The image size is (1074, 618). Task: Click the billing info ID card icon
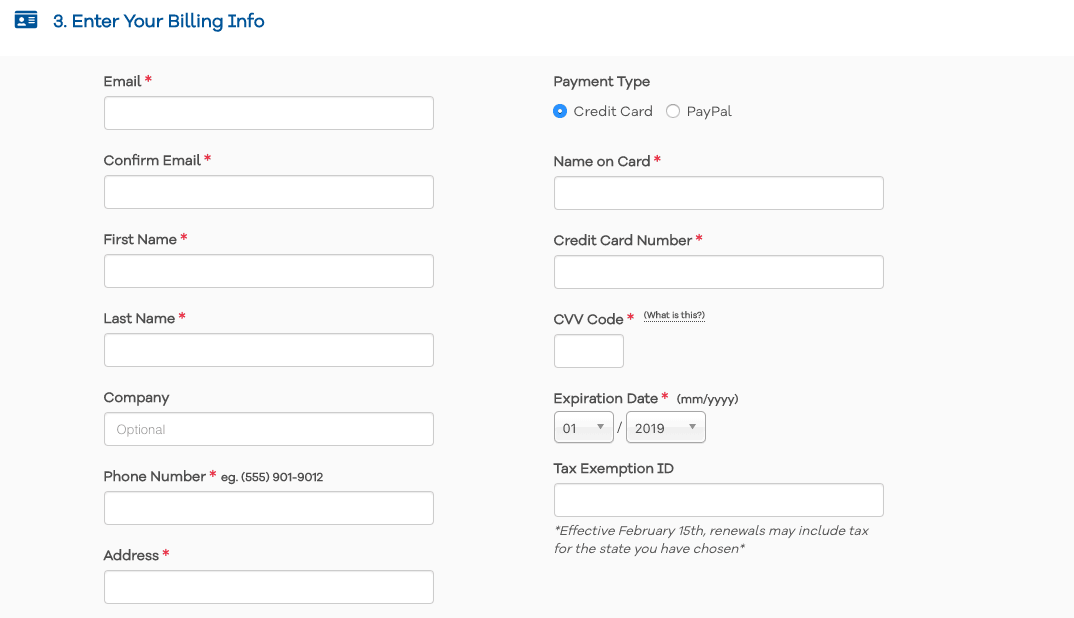pyautogui.click(x=26, y=20)
